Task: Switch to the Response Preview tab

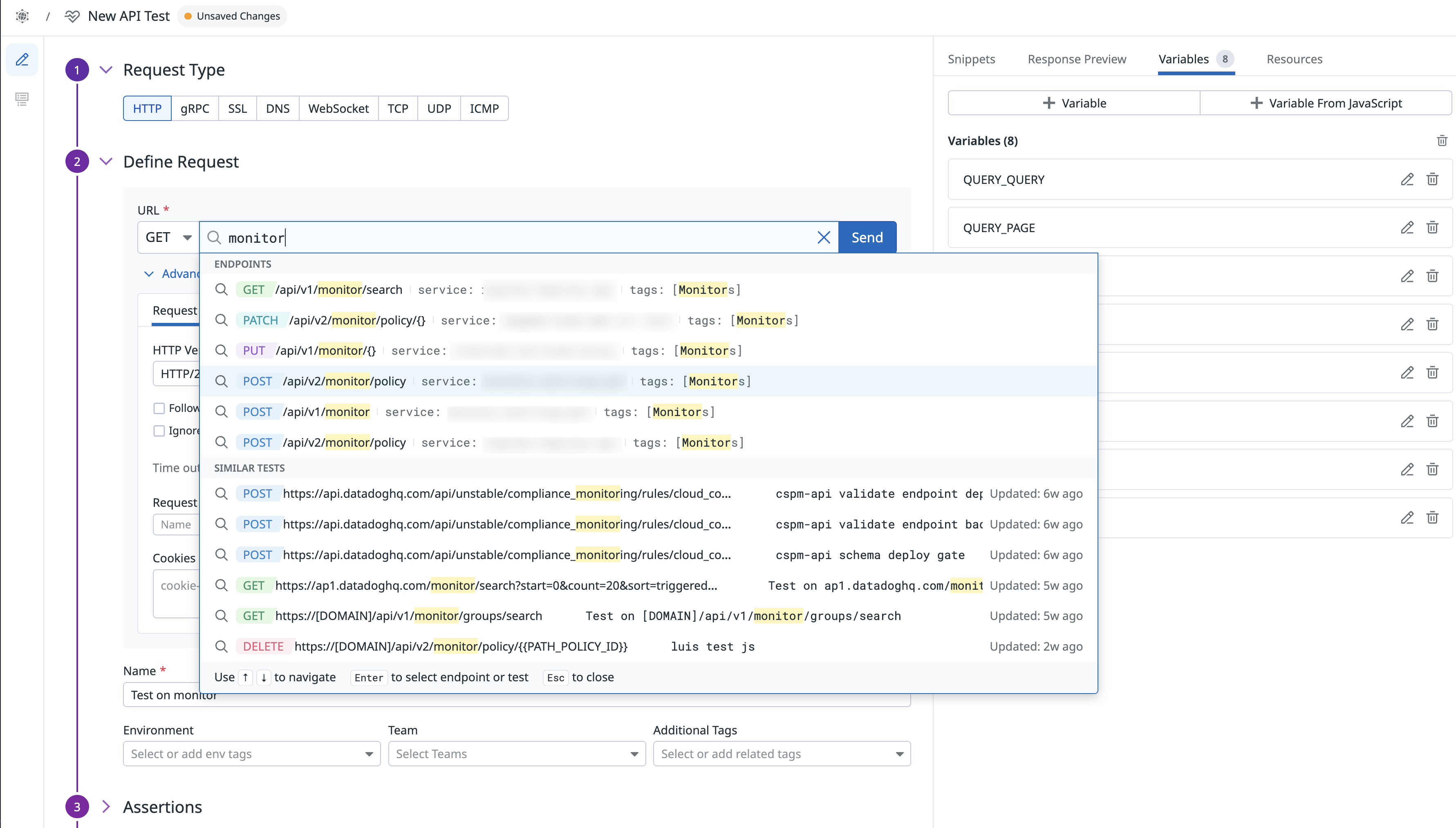Action: point(1077,59)
